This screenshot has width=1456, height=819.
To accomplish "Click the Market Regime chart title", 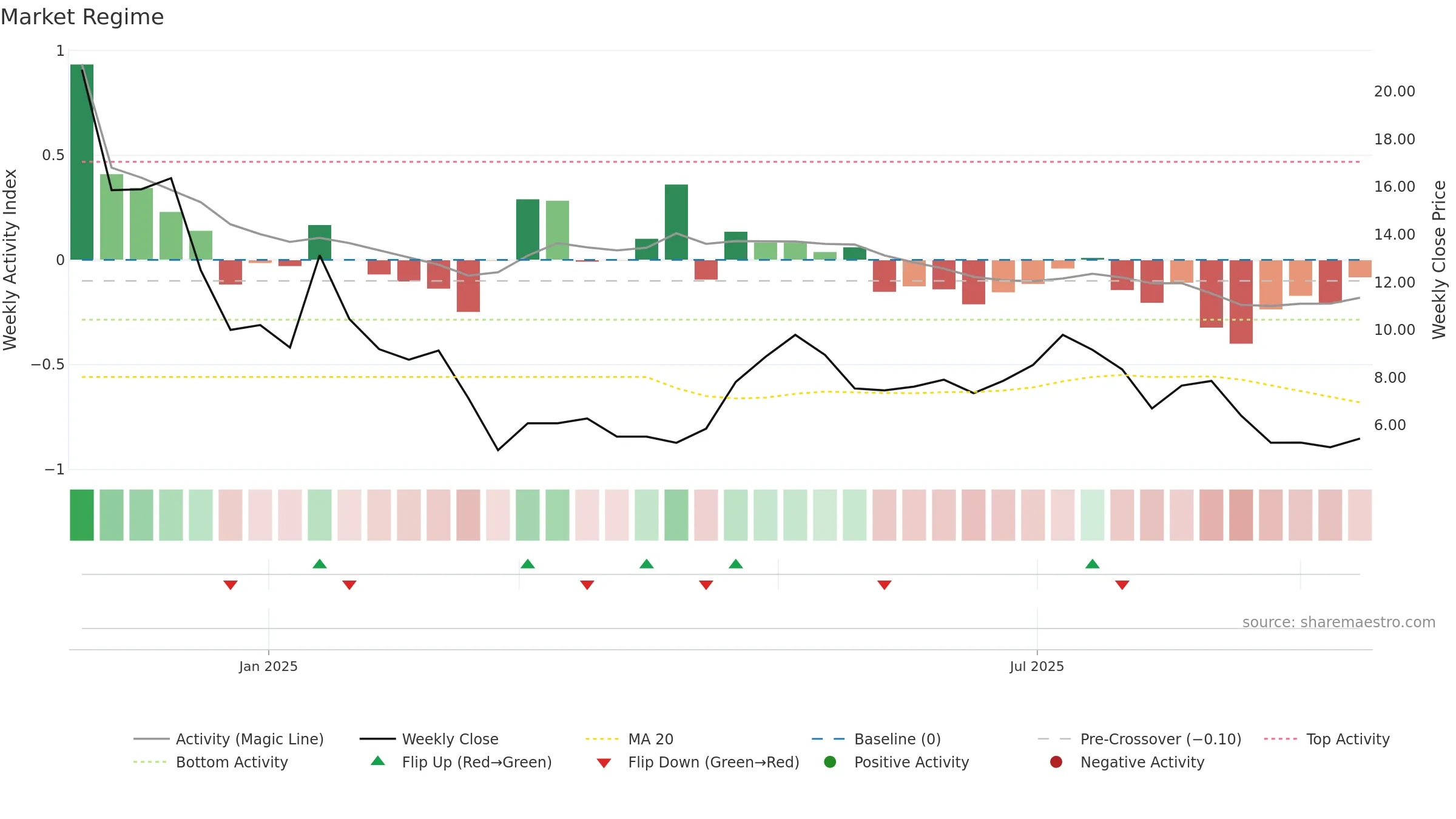I will point(82,17).
